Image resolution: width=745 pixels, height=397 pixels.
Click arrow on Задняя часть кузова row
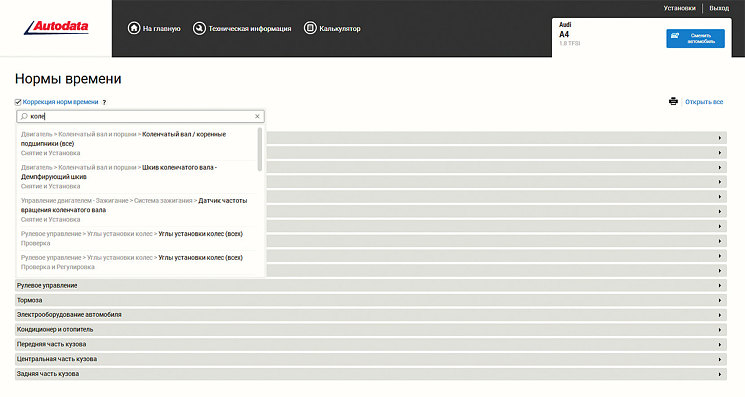click(x=720, y=374)
